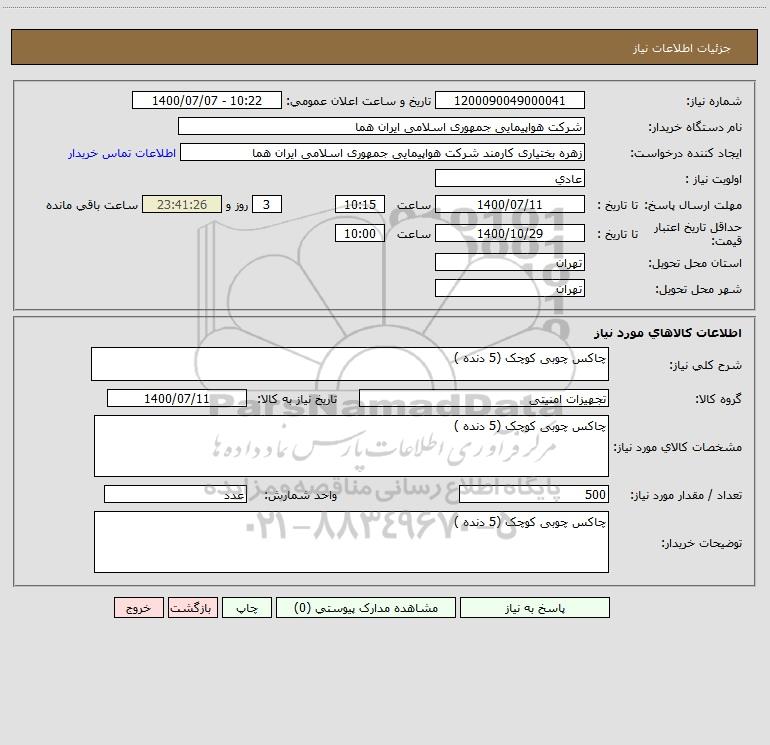Click the واحد شمارش label
770x745 pixels.
301,495
